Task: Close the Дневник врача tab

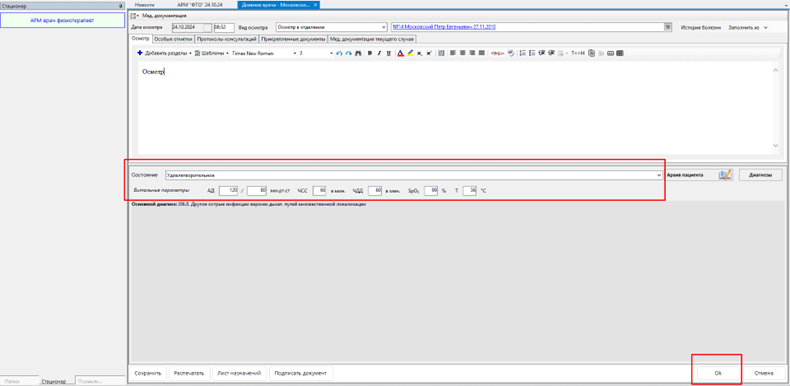Action: (x=315, y=4)
